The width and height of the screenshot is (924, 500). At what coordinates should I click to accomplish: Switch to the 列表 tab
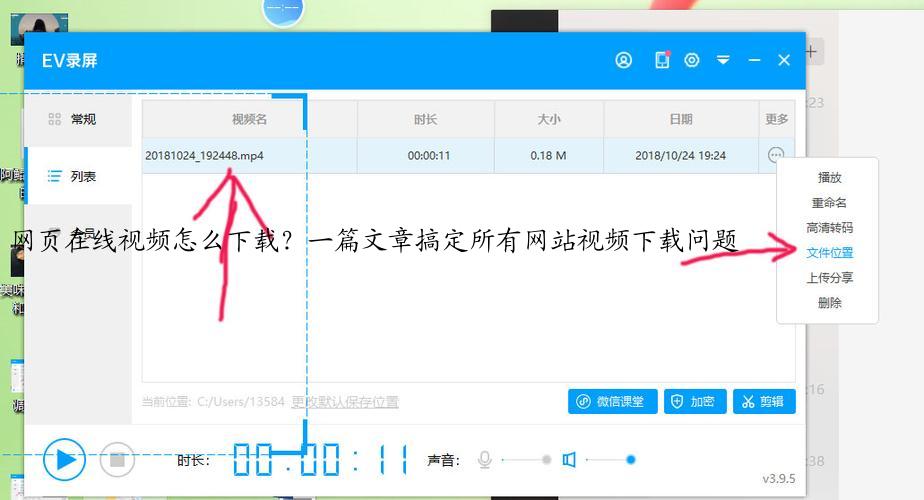click(78, 176)
